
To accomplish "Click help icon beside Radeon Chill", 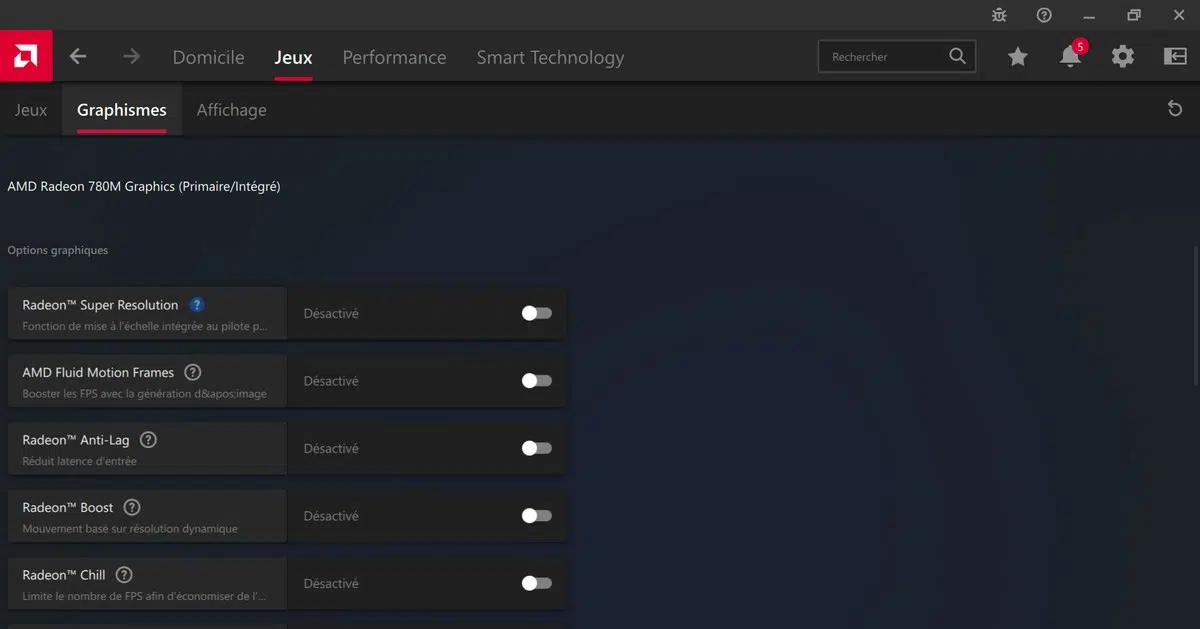I will [x=124, y=575].
